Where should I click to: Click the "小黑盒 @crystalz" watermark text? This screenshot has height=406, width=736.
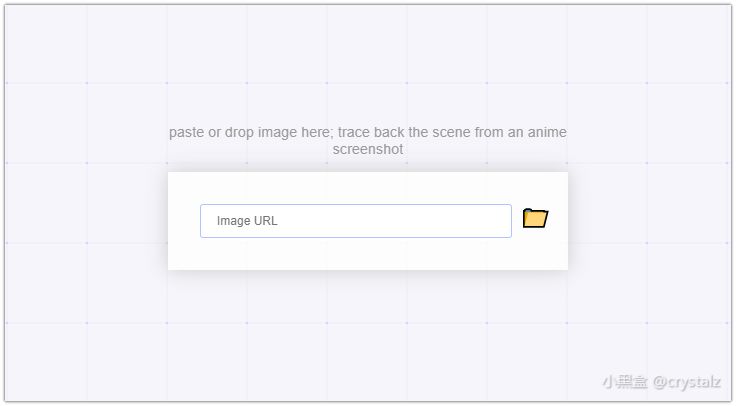click(661, 382)
